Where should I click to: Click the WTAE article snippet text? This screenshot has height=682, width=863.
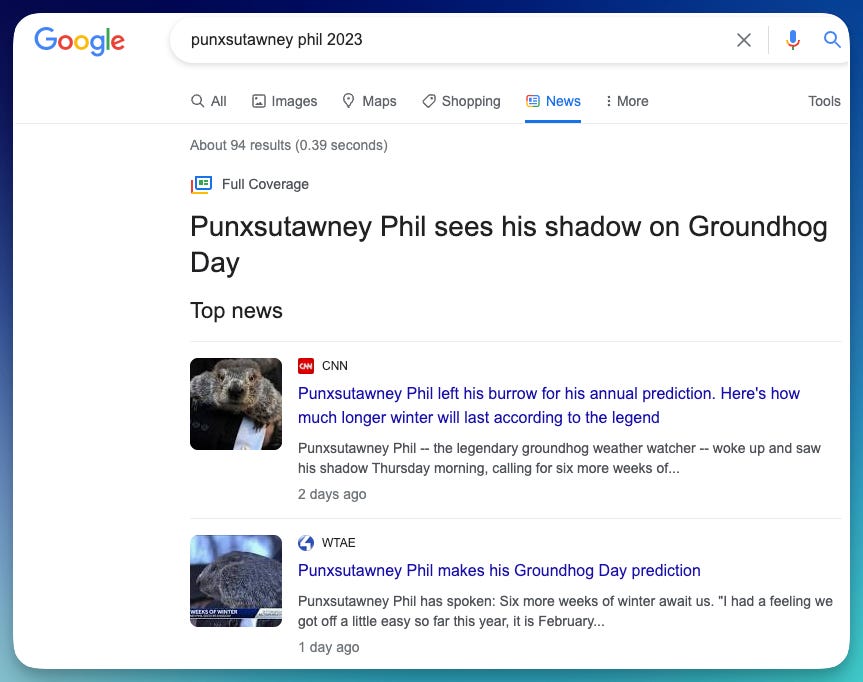coord(565,611)
